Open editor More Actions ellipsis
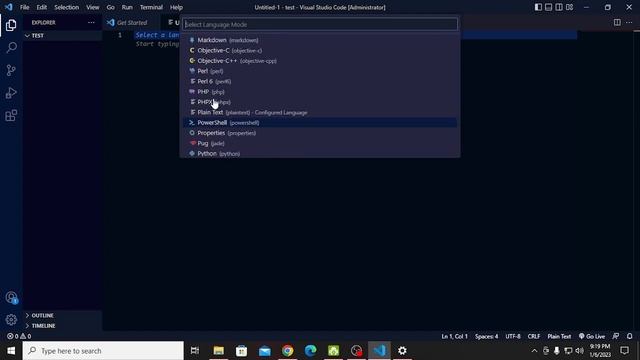 click(629, 22)
